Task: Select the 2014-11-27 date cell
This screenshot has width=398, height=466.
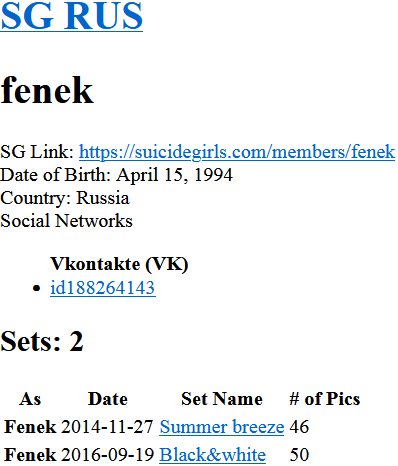Action: click(107, 427)
